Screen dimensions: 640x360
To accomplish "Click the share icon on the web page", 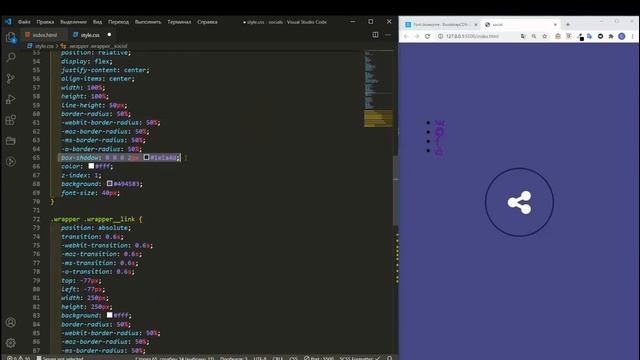I will pos(519,202).
